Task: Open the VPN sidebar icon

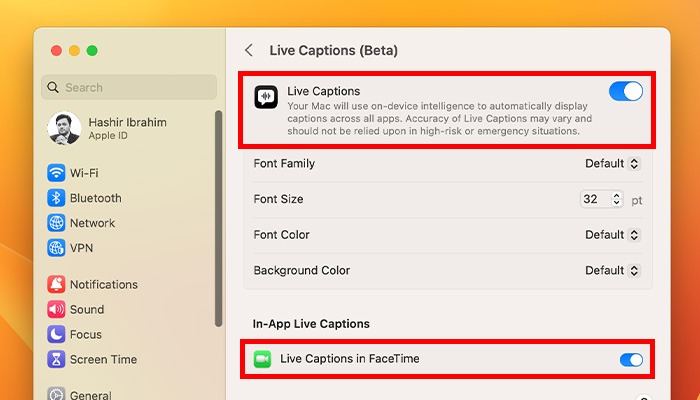Action: click(56, 248)
